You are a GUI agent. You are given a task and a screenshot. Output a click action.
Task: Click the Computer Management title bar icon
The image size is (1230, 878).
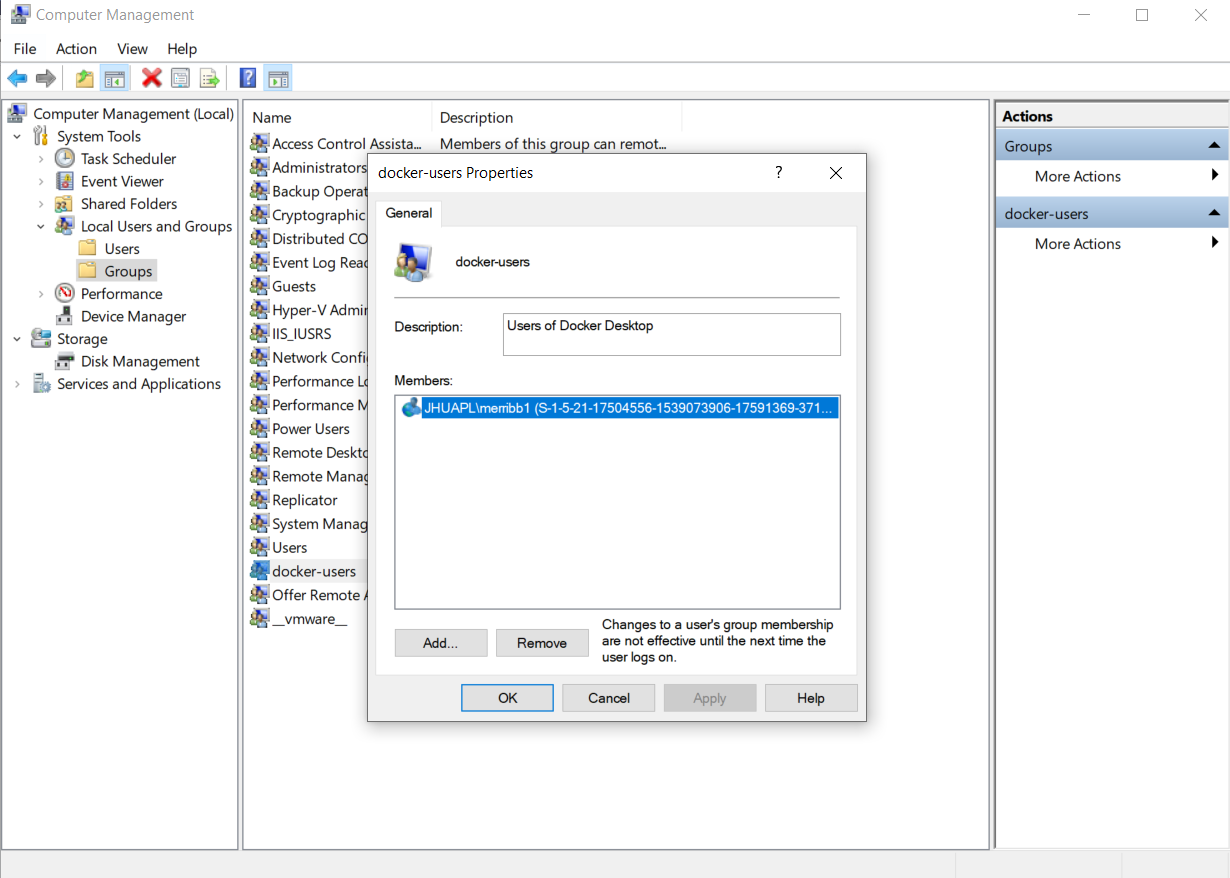pos(20,14)
